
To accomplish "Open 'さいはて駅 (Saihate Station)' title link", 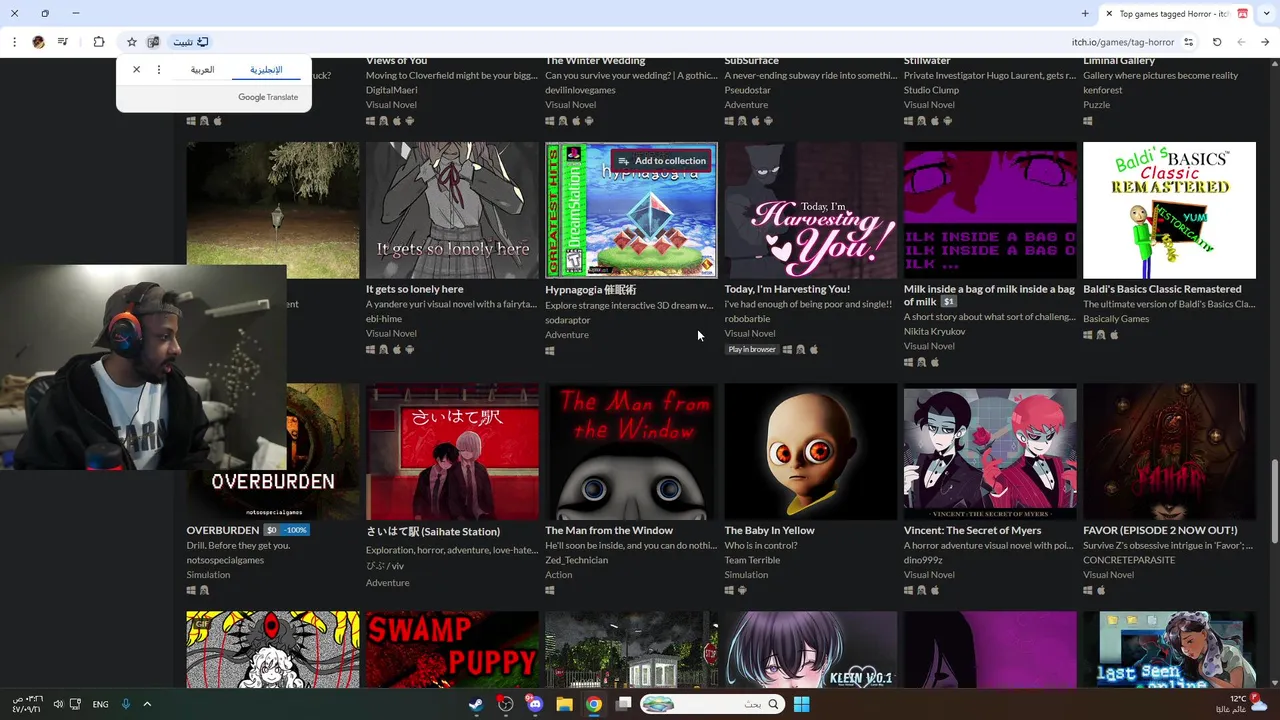I will (433, 531).
